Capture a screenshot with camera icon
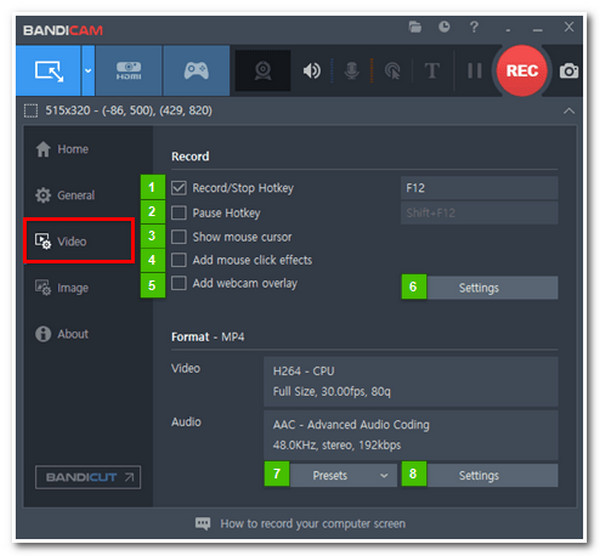 click(569, 71)
